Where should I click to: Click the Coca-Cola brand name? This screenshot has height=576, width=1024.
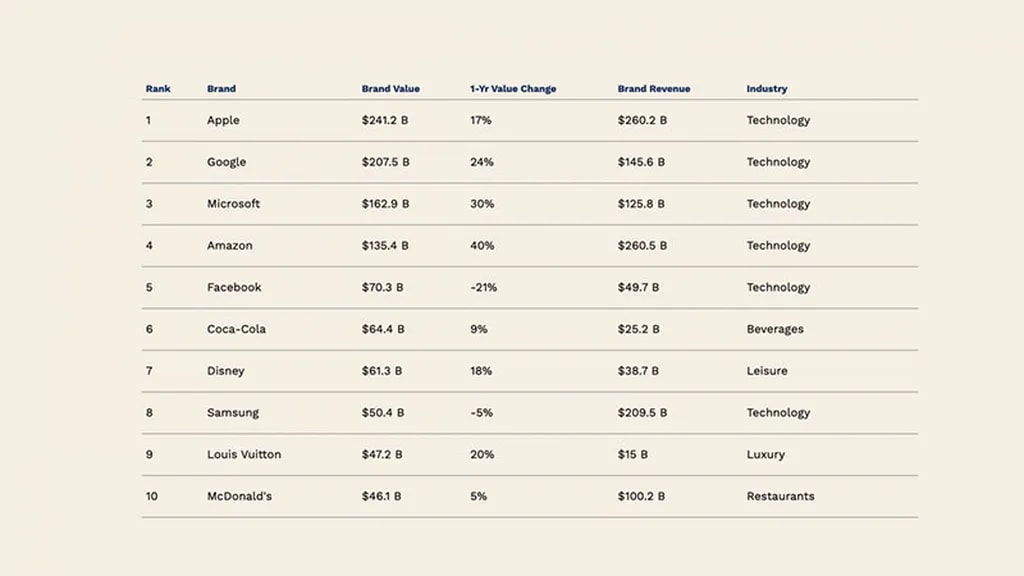(236, 329)
